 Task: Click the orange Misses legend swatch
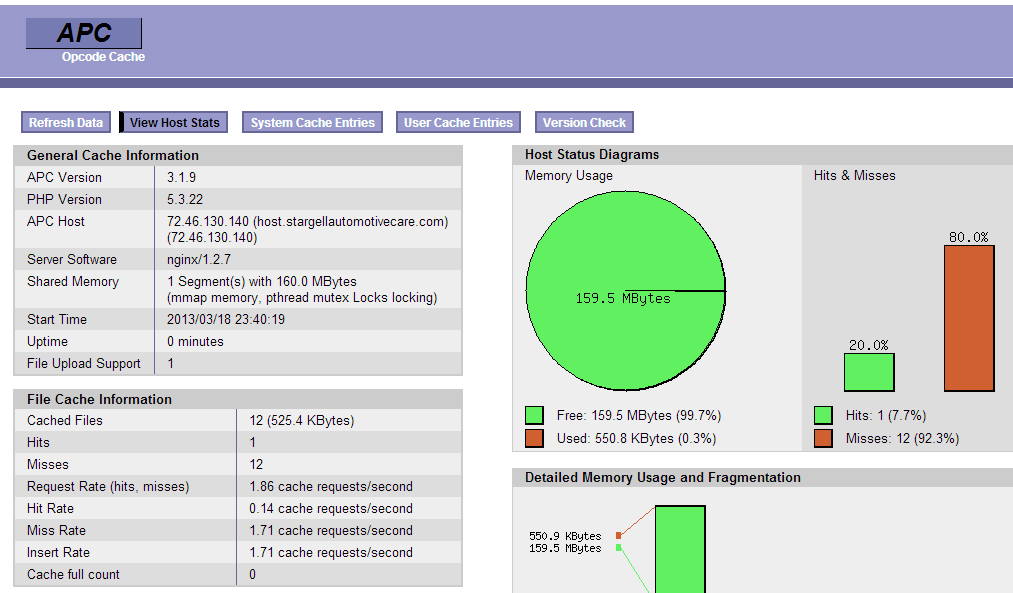(x=823, y=438)
